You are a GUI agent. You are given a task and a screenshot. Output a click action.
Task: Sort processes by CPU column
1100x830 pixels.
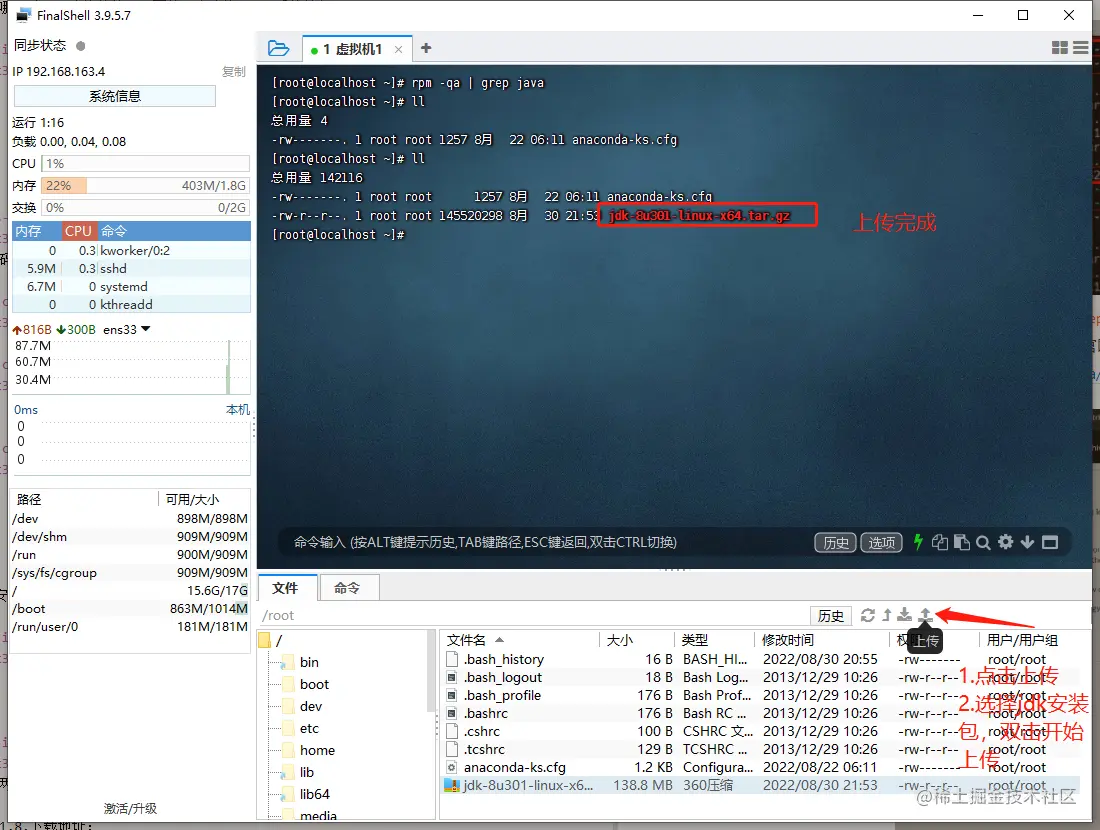(78, 231)
